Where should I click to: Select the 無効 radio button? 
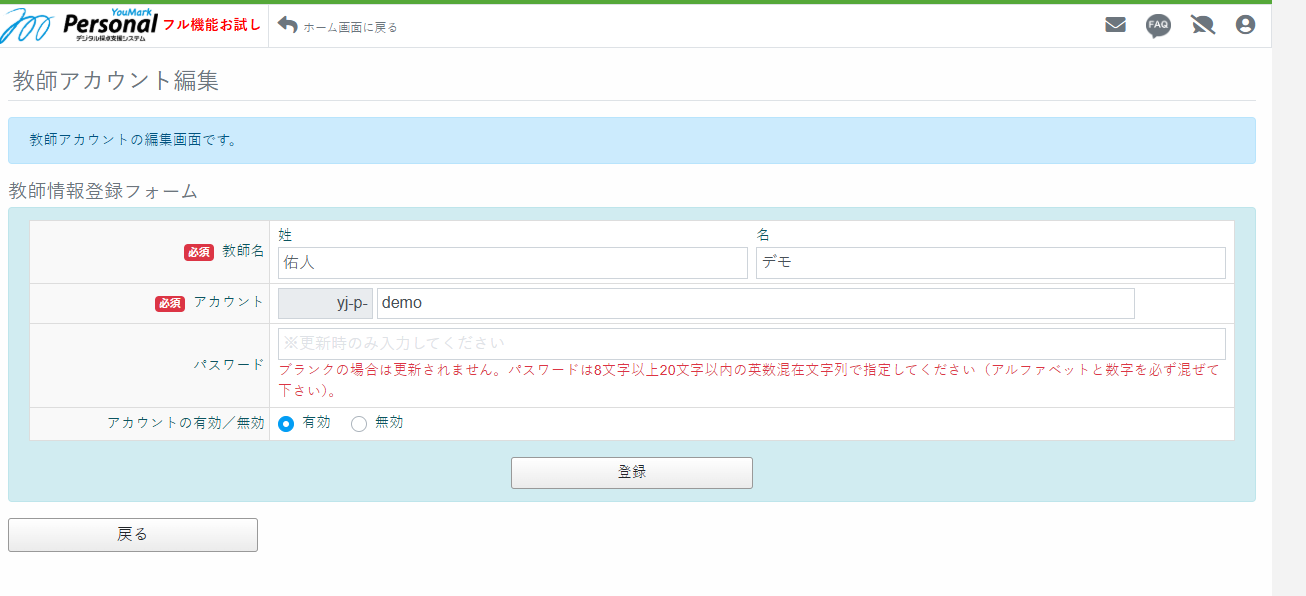point(359,422)
